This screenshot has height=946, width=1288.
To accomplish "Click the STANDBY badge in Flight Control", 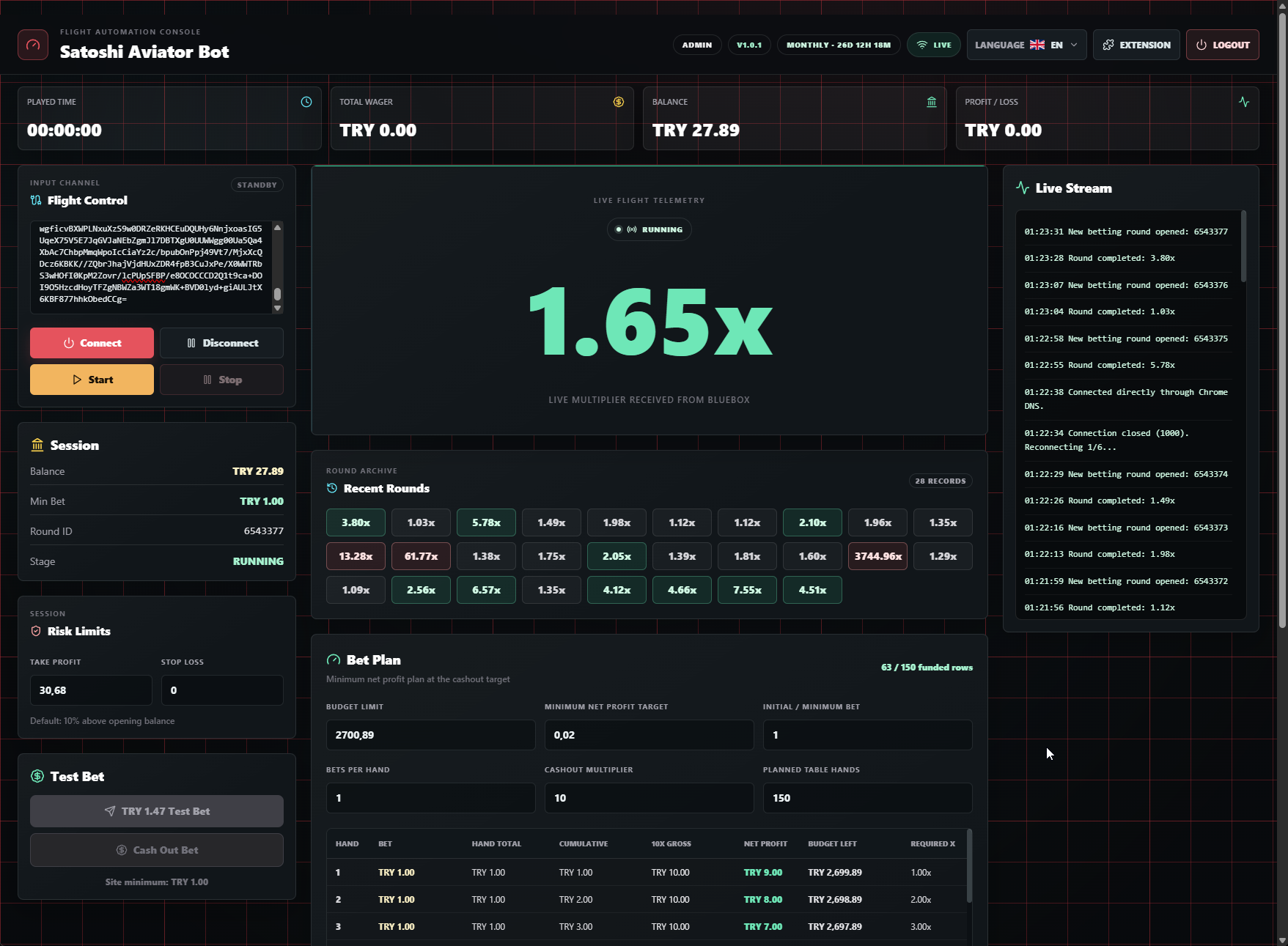I will click(x=257, y=185).
